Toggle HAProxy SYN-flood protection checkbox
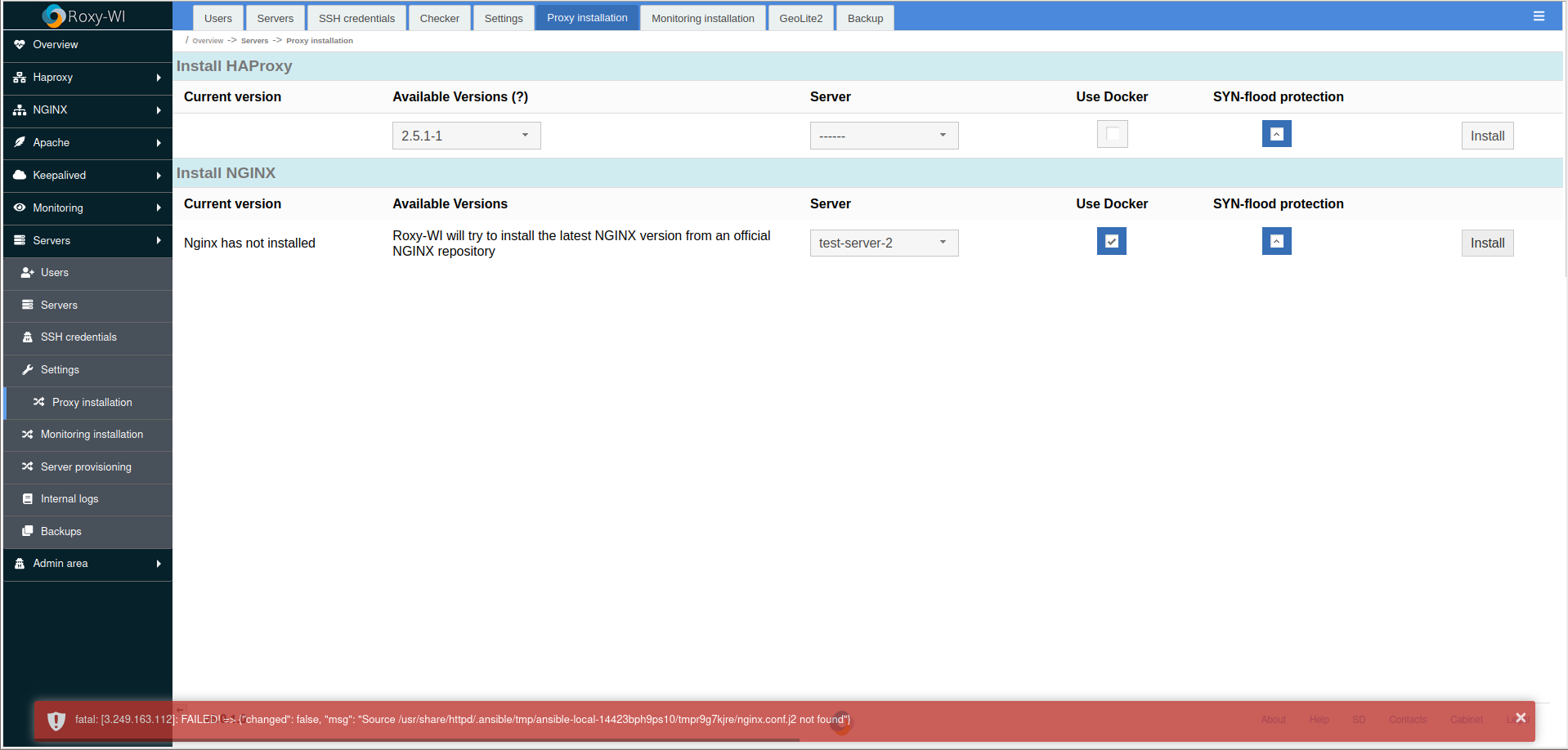 coord(1276,134)
